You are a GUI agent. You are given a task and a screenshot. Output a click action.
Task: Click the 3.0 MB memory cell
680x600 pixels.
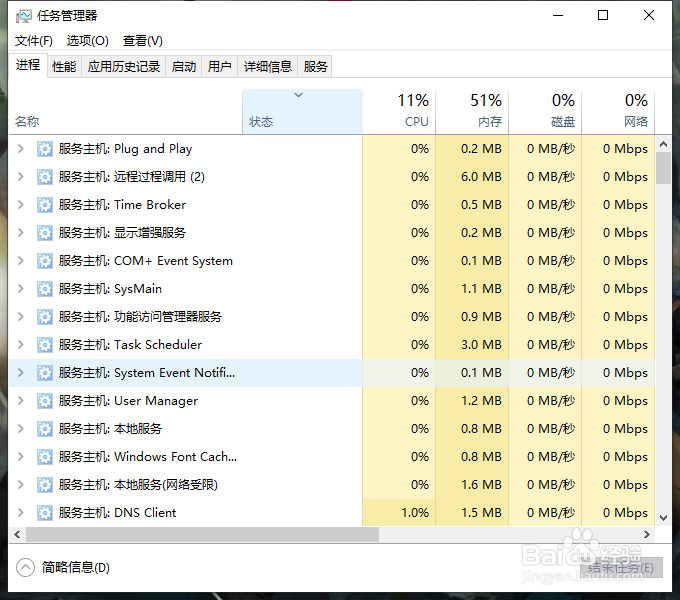pyautogui.click(x=472, y=345)
